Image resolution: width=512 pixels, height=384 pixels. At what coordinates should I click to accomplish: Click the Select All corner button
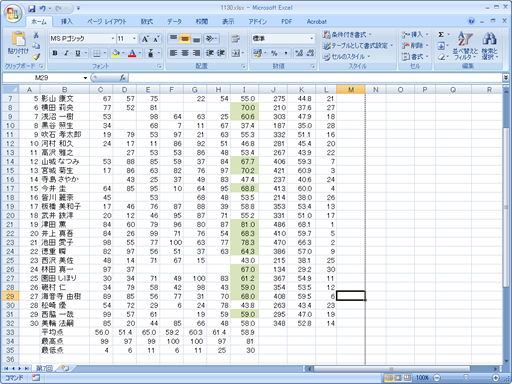(10, 90)
